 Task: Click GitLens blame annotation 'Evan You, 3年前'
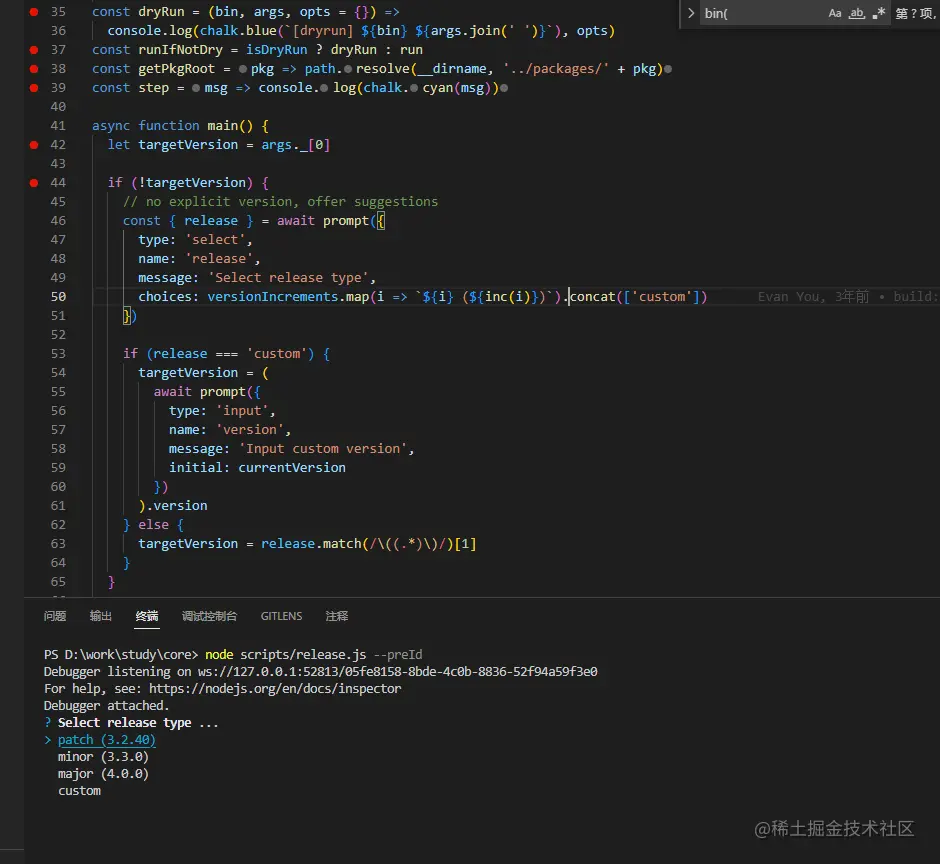[x=814, y=297]
